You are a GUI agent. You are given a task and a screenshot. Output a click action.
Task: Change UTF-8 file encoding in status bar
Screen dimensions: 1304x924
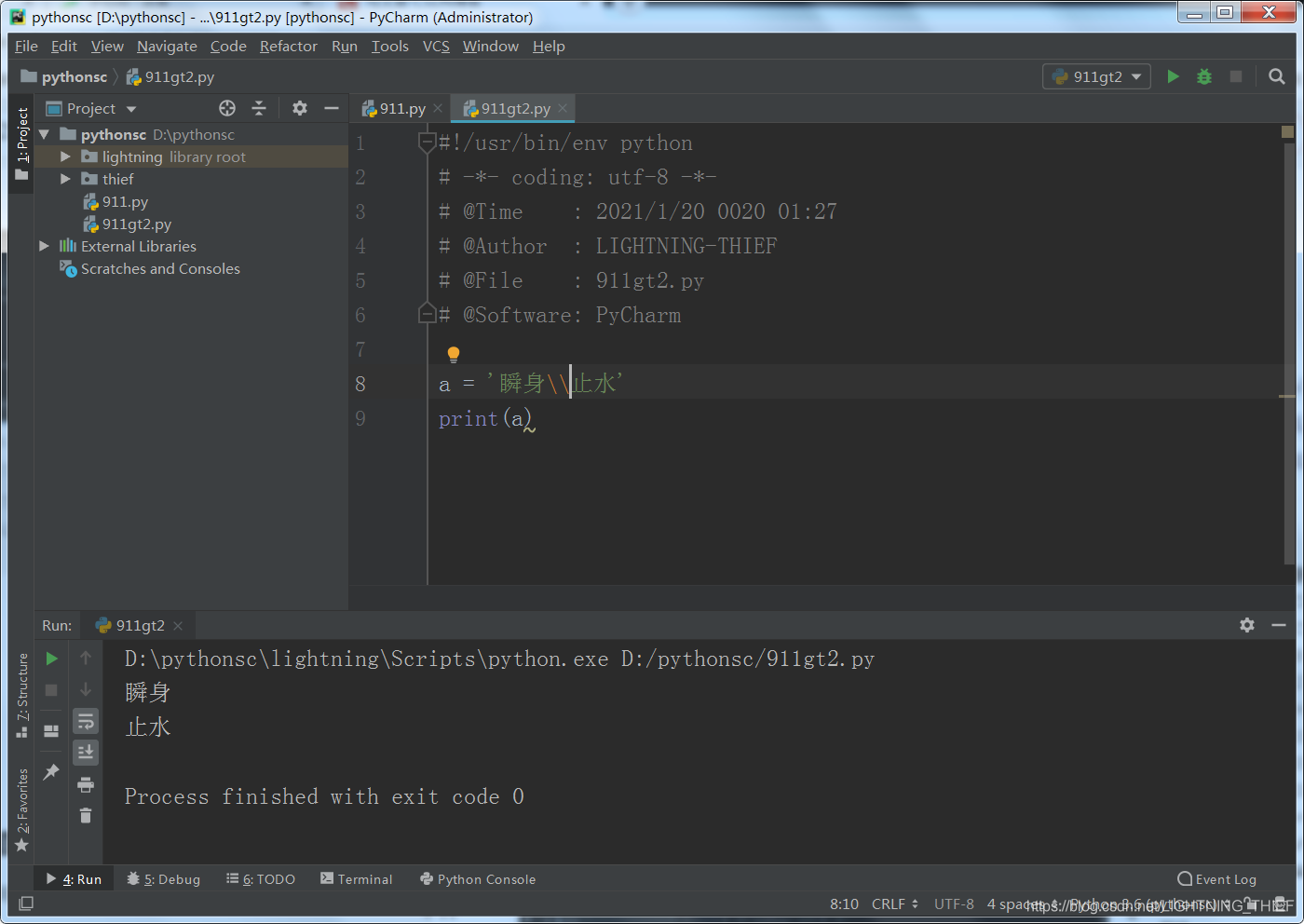954,904
